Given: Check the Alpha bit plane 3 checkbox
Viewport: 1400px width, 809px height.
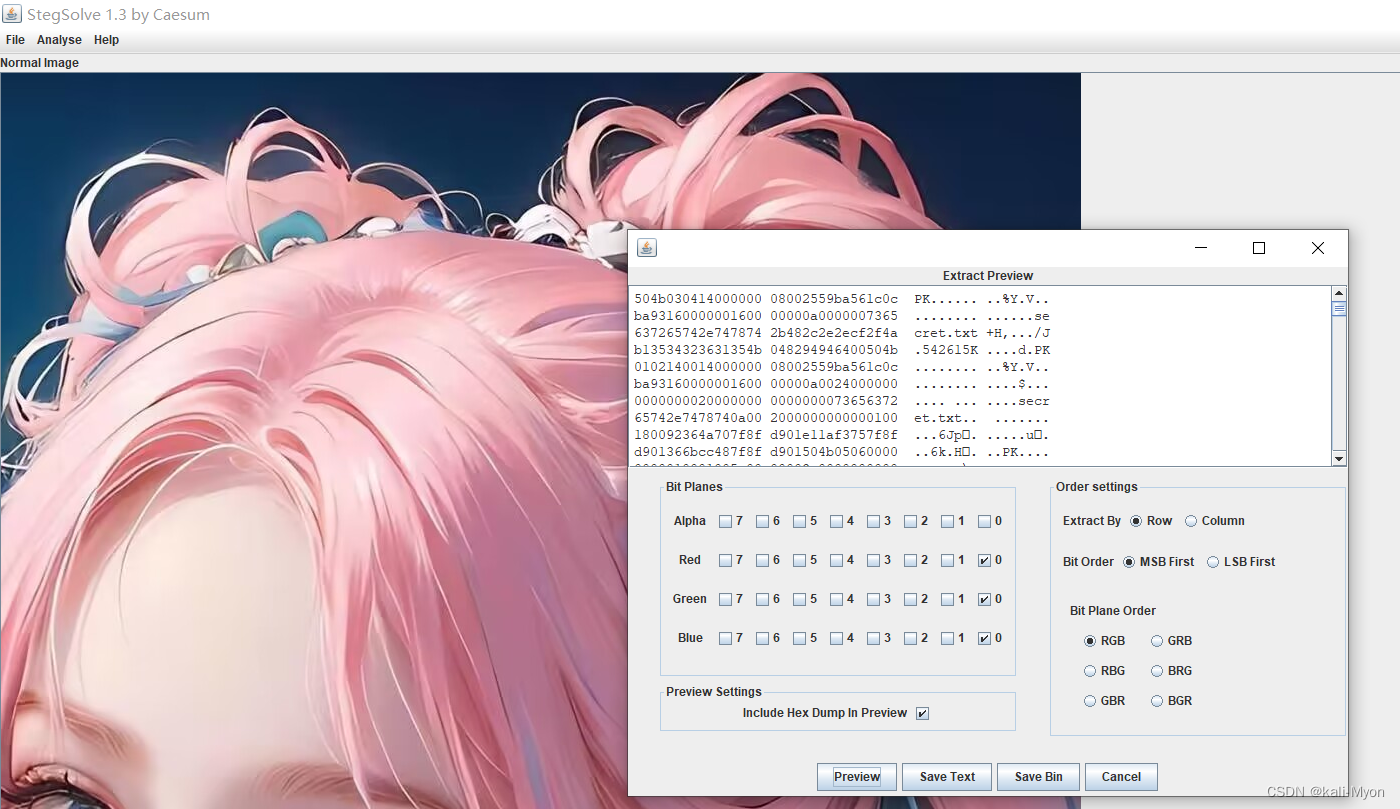Looking at the screenshot, I should click(x=873, y=521).
